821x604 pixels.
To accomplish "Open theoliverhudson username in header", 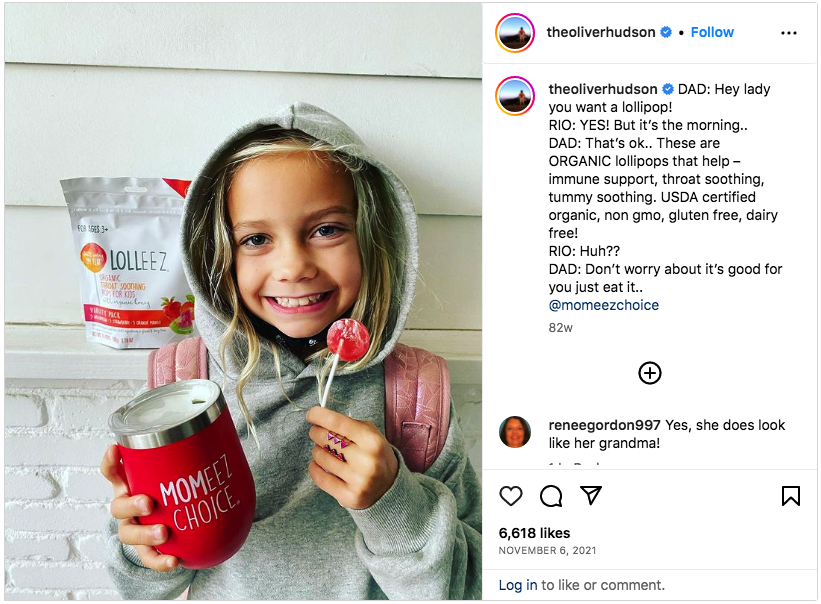I will pos(601,32).
